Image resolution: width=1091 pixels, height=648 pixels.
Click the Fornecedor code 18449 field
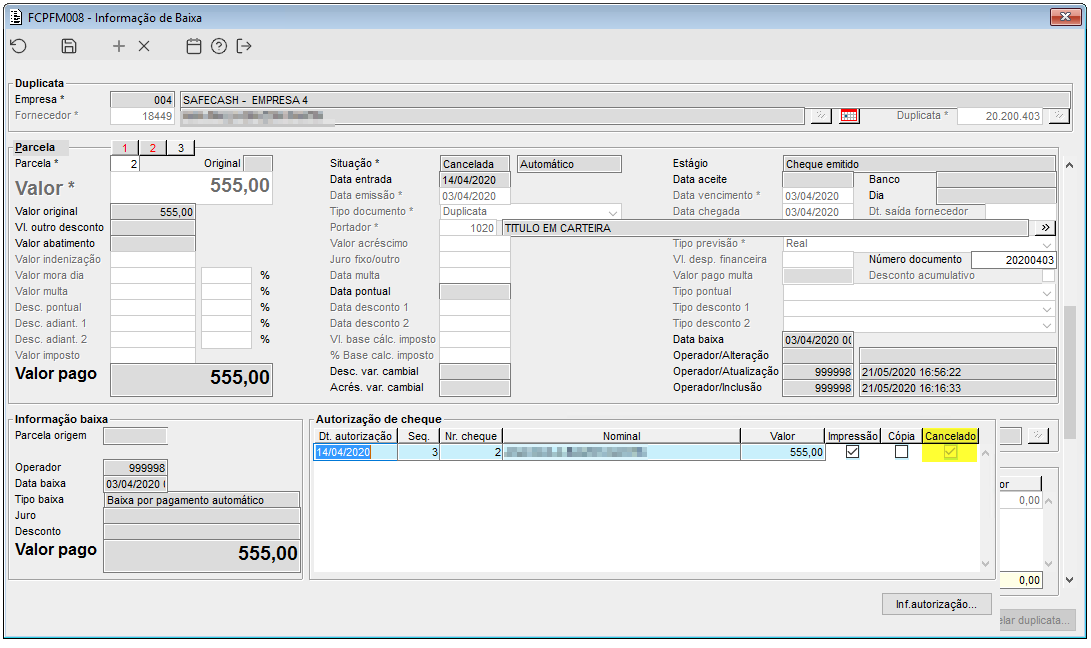coord(143,116)
